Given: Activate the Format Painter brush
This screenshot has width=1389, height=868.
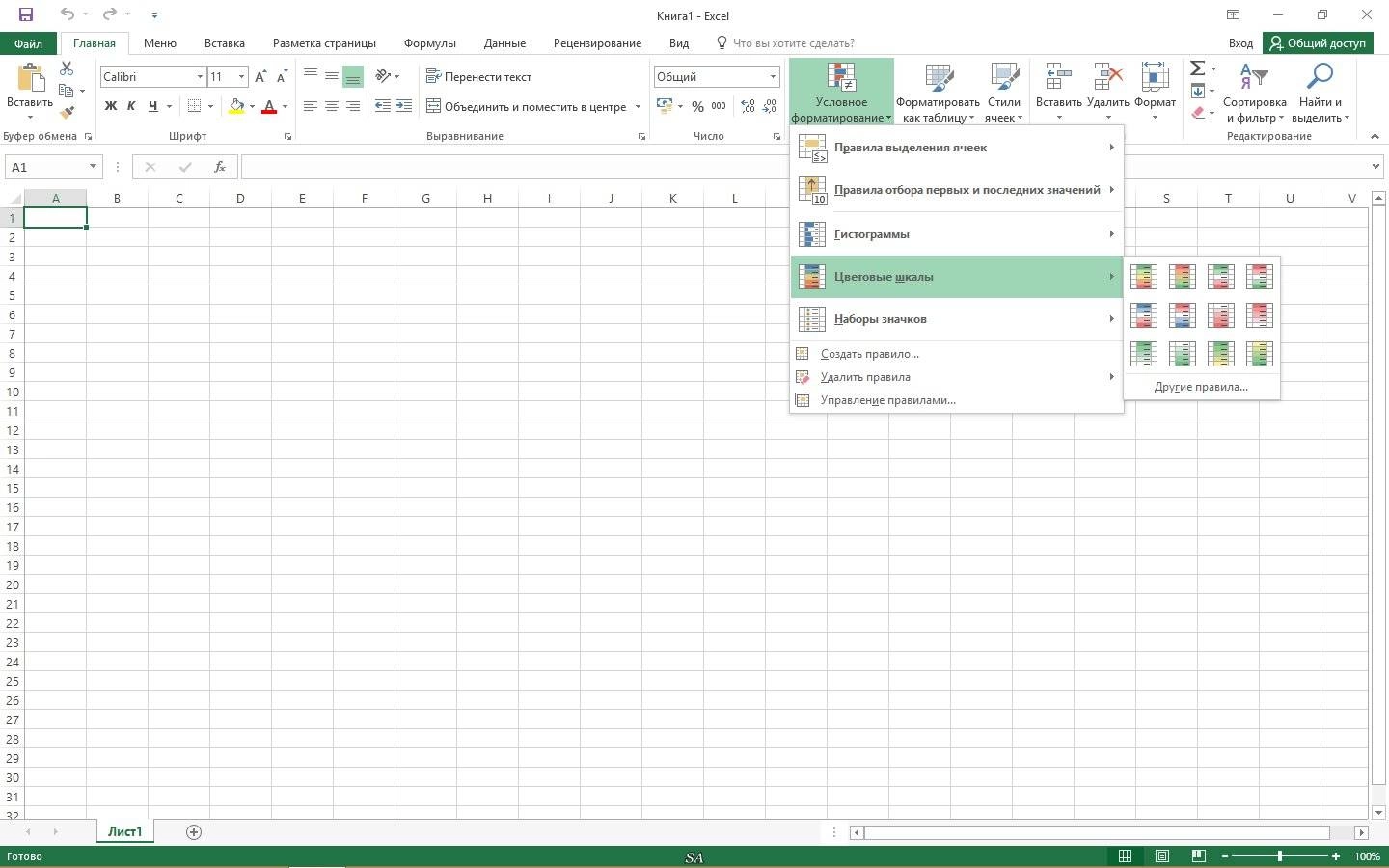Looking at the screenshot, I should [x=67, y=112].
